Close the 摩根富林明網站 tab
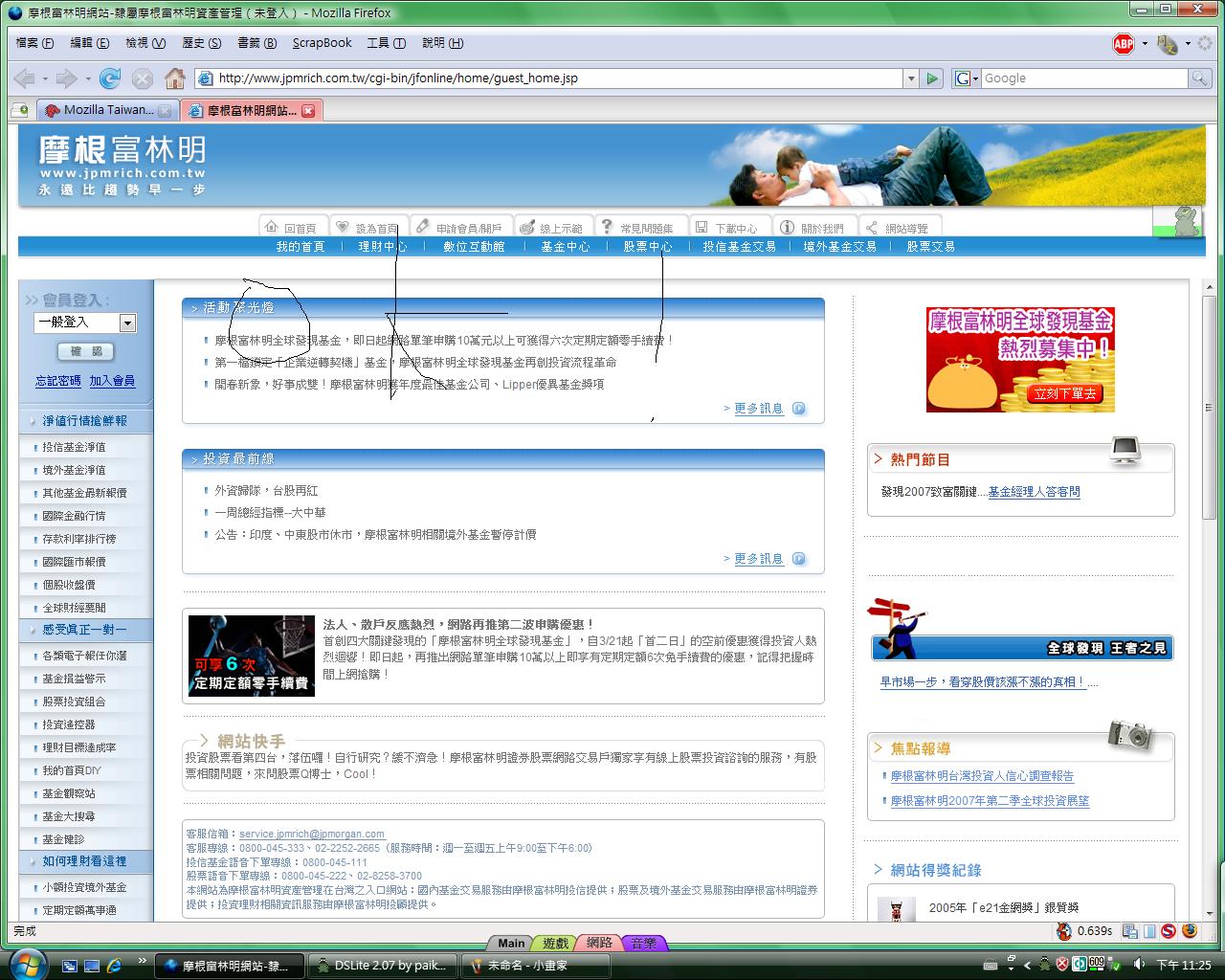This screenshot has width=1225, height=980. pos(308,110)
